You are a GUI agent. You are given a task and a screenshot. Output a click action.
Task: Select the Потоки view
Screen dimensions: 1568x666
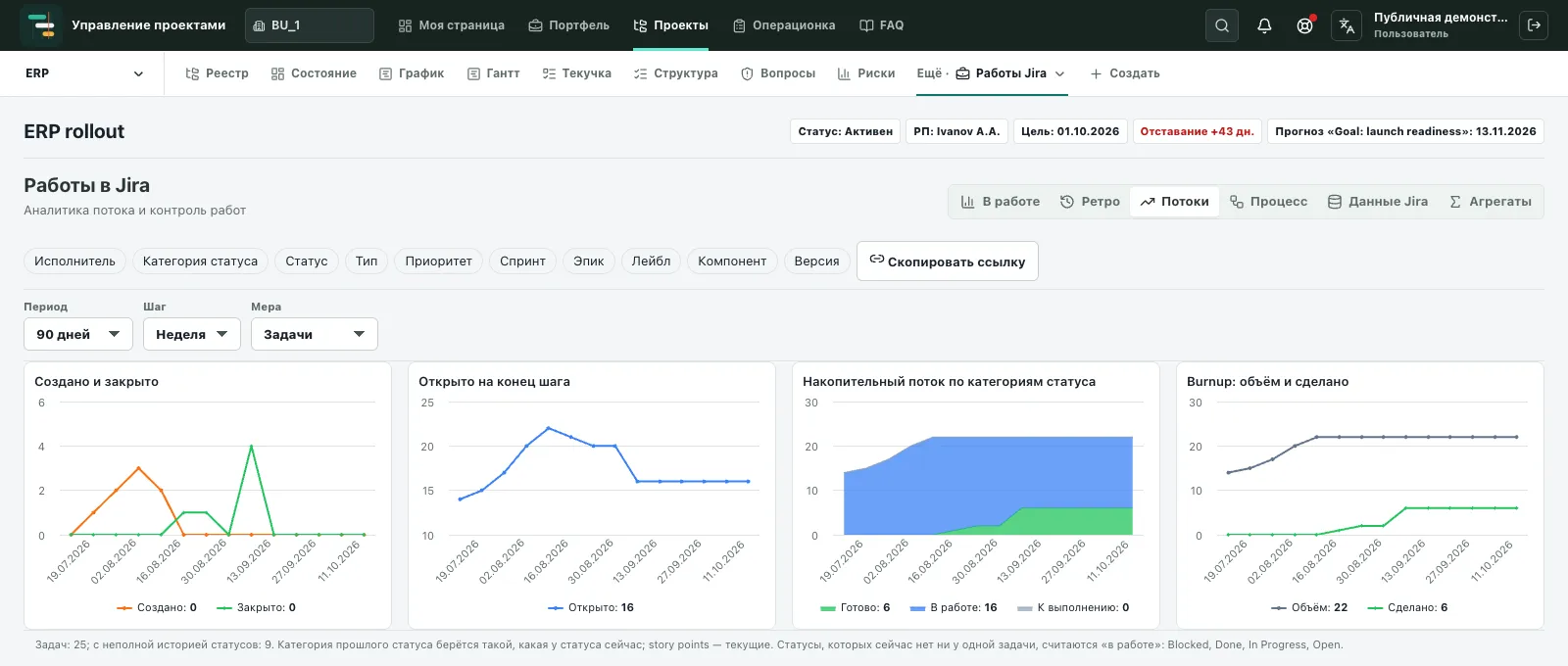click(x=1175, y=202)
